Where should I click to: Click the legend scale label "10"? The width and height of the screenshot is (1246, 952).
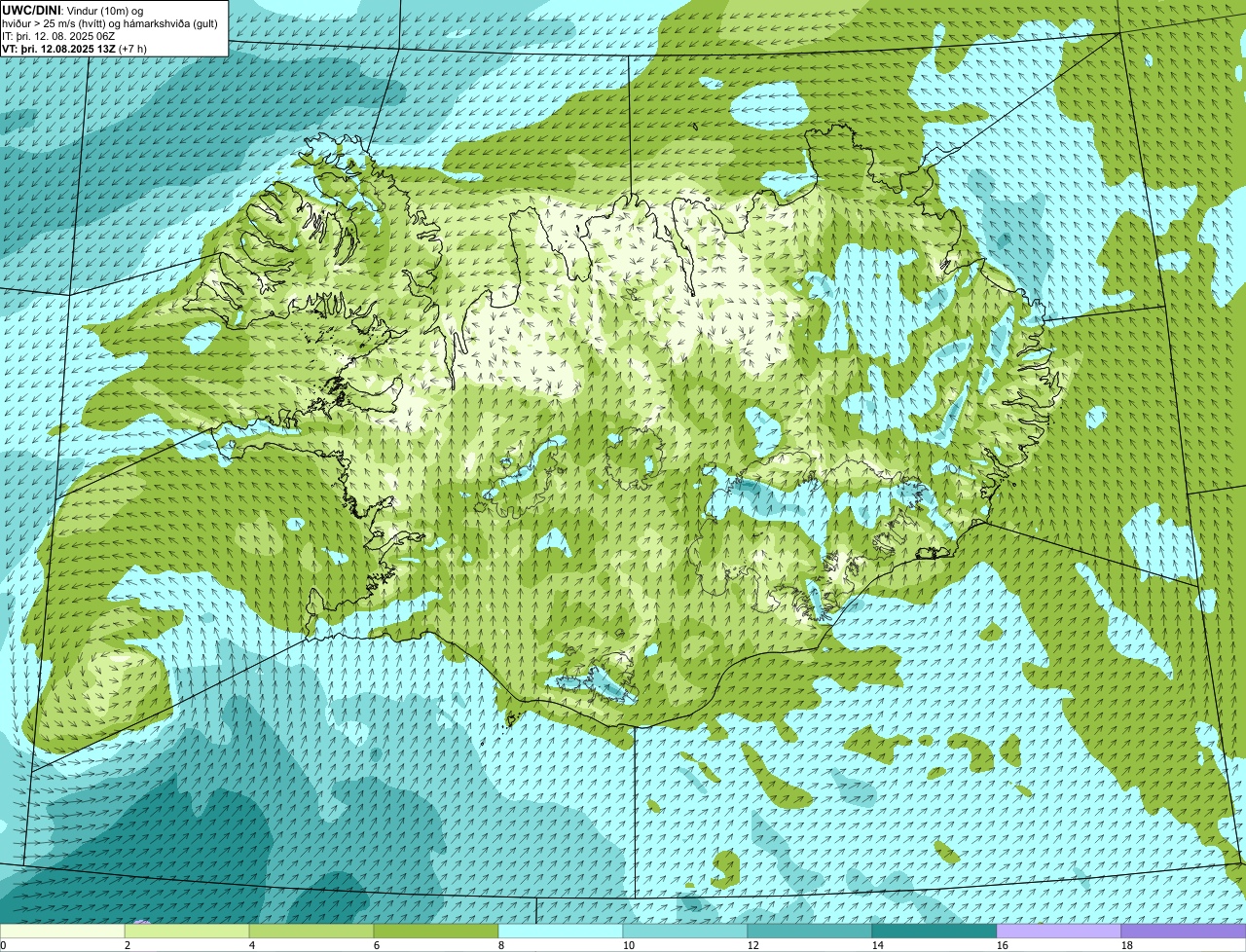coord(629,945)
